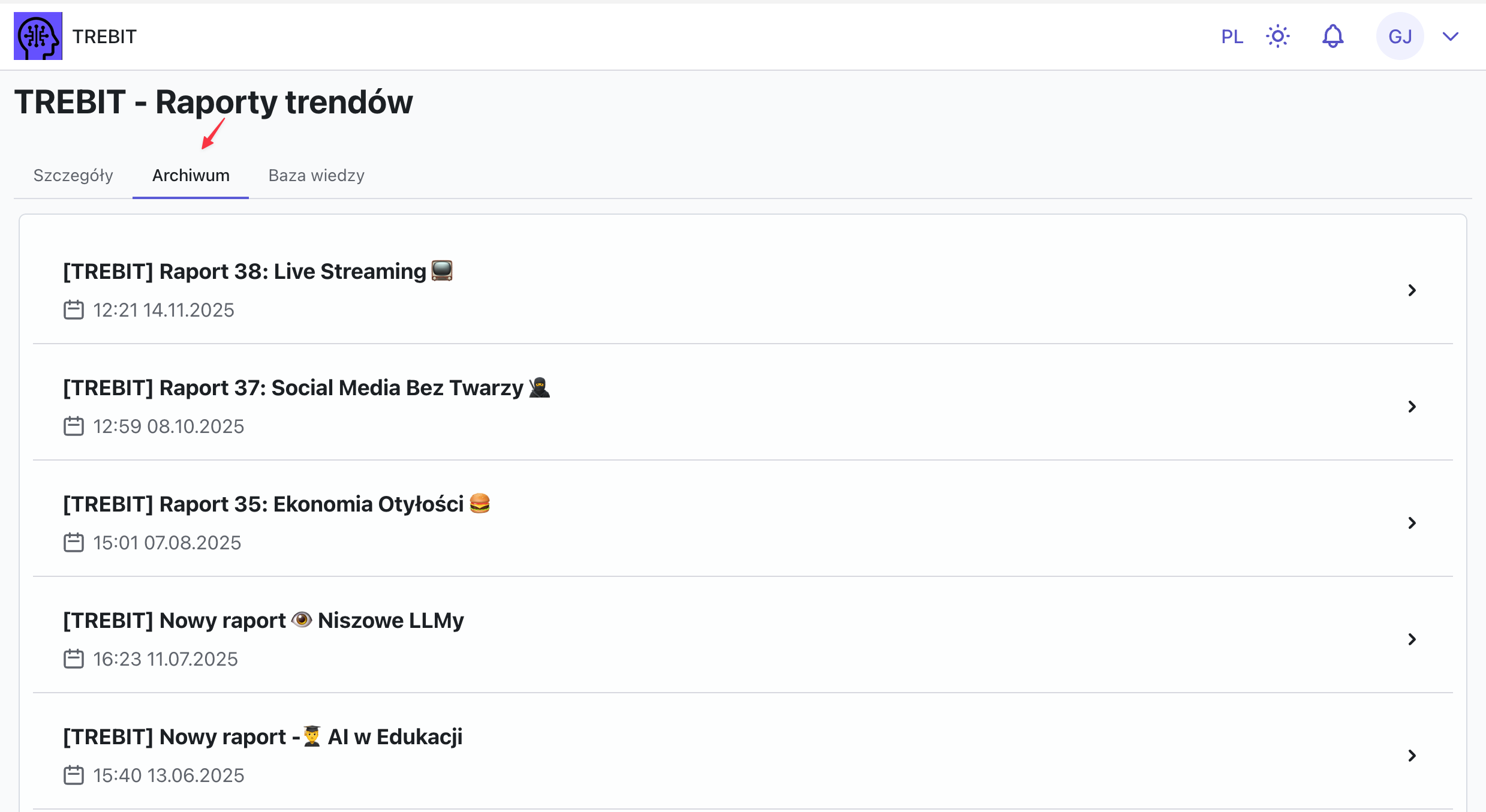This screenshot has width=1486, height=812.
Task: Switch to the Szczegóły tab
Action: click(x=73, y=175)
